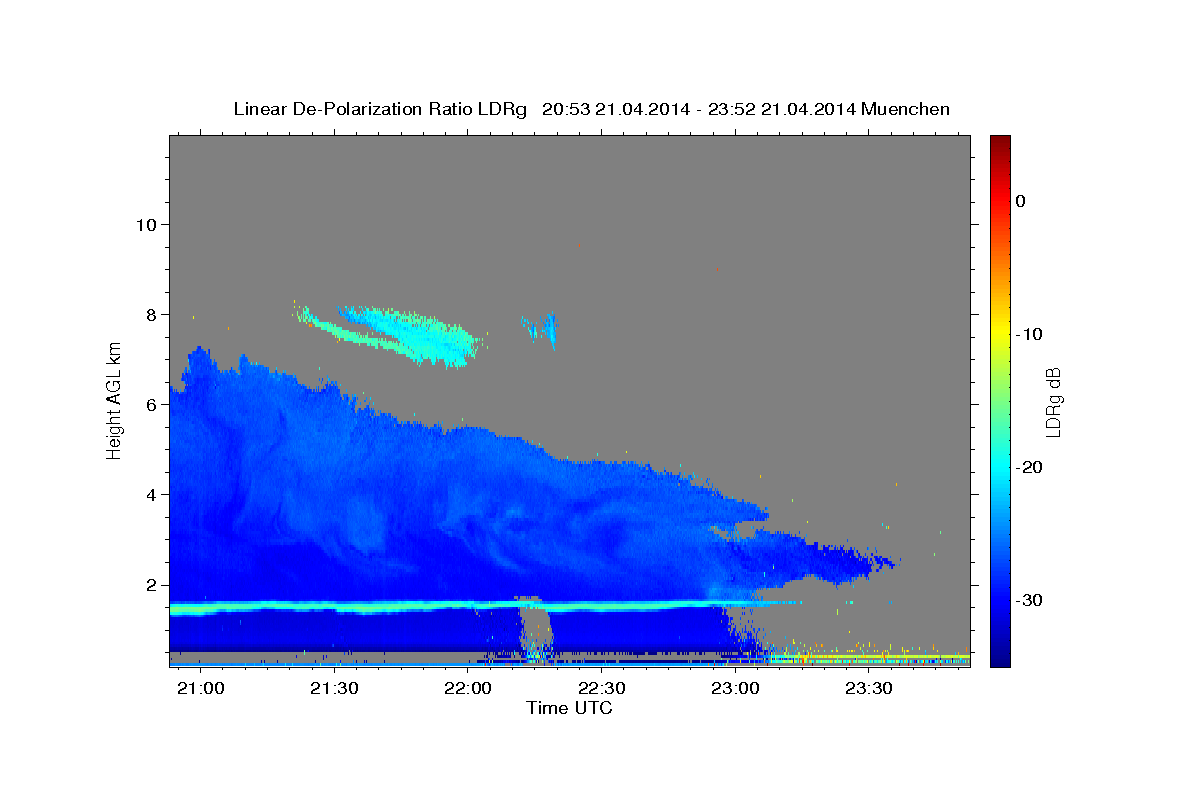Click the '23:00' time tick label
This screenshot has width=1200, height=800.
click(x=735, y=689)
